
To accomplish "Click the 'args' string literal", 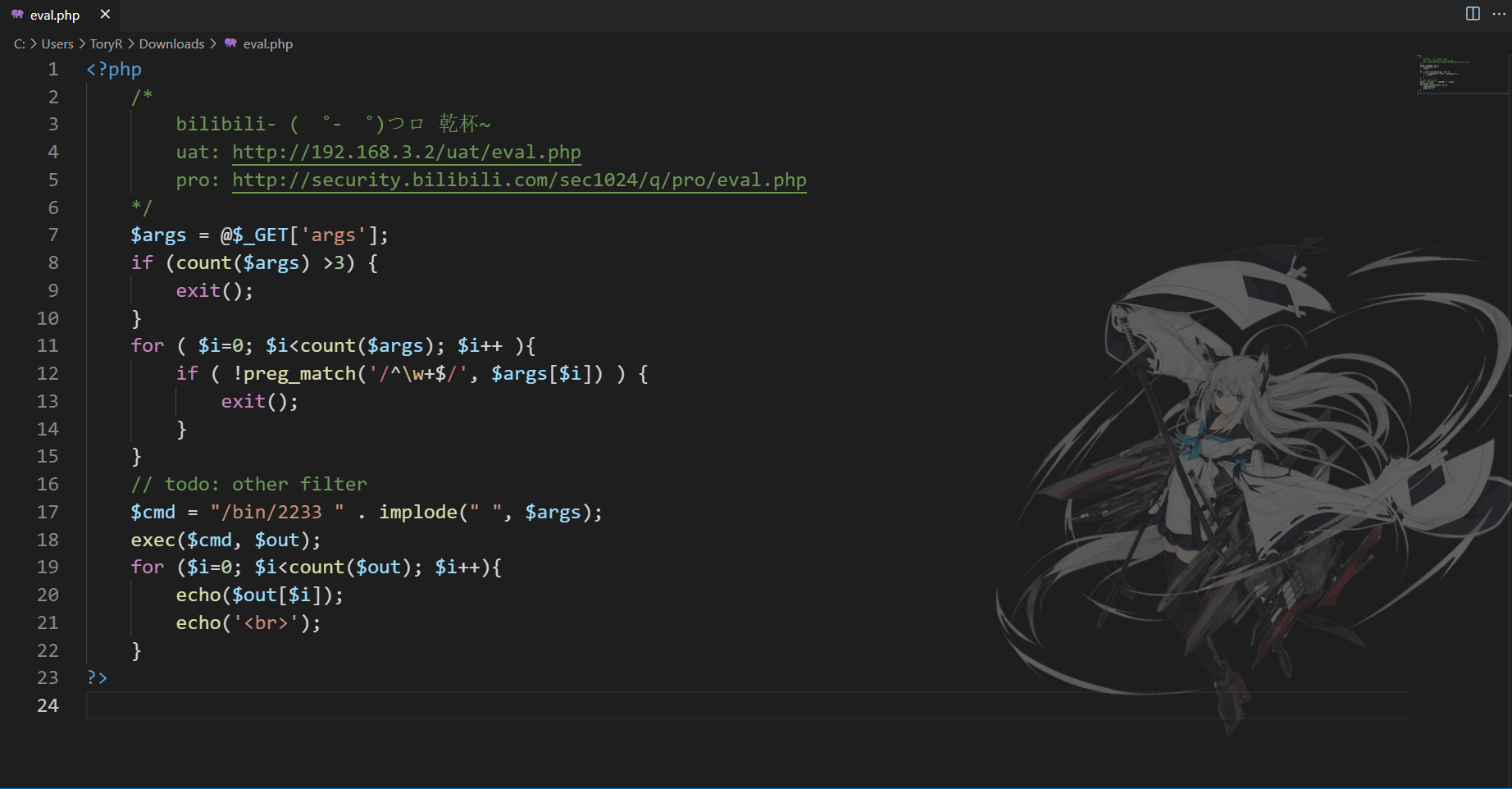I will coord(333,235).
